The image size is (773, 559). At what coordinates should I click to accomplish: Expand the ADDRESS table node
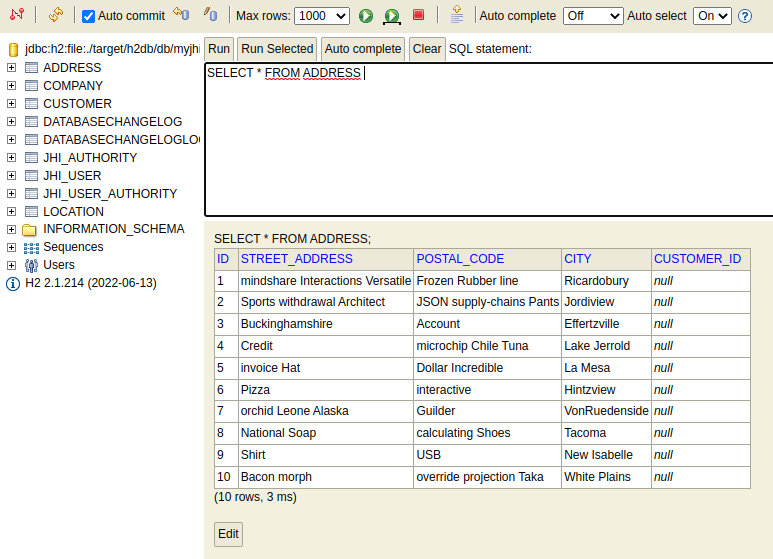pyautogui.click(x=11, y=68)
